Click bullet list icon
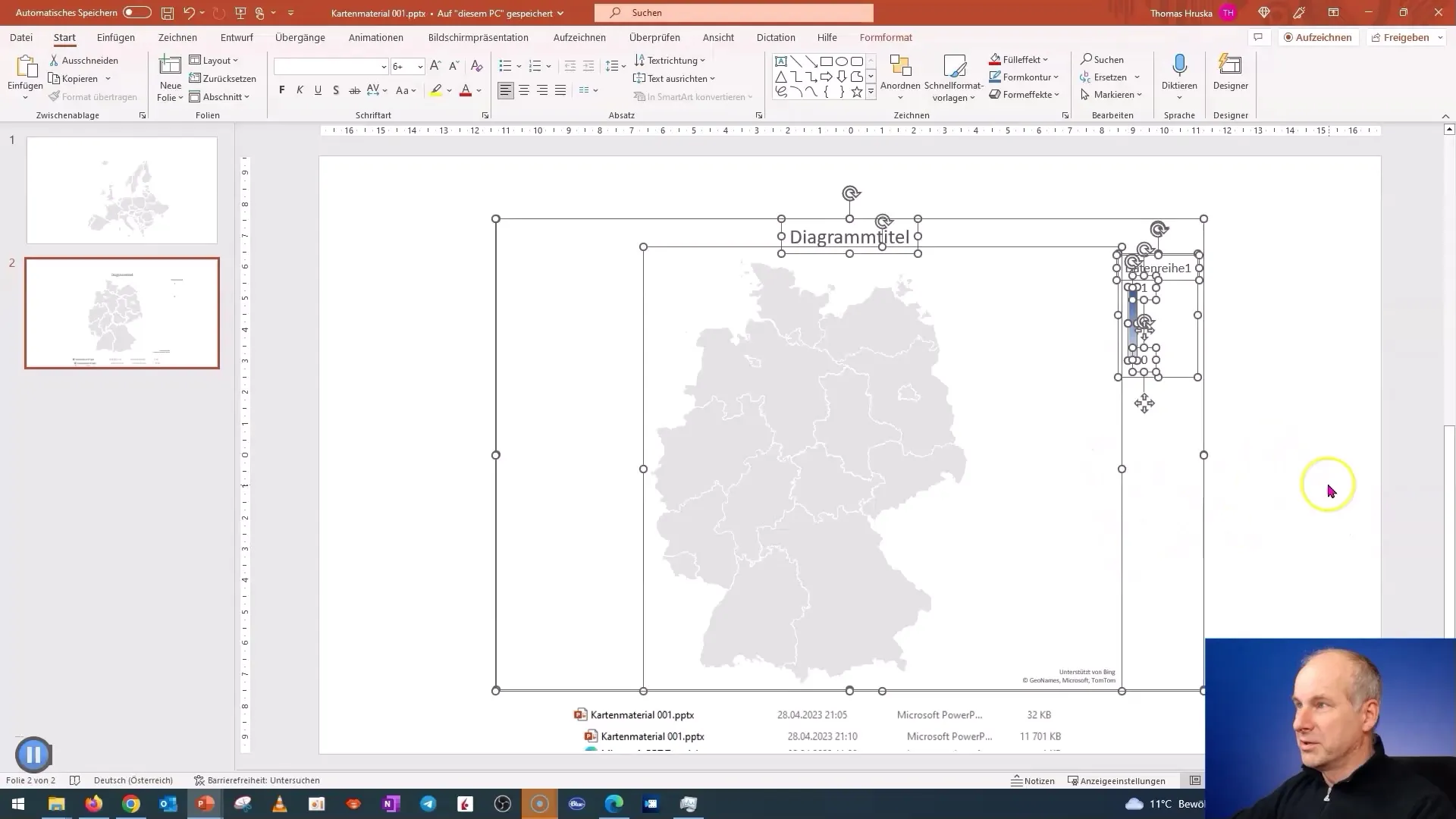Image resolution: width=1456 pixels, height=819 pixels. pos(505,66)
